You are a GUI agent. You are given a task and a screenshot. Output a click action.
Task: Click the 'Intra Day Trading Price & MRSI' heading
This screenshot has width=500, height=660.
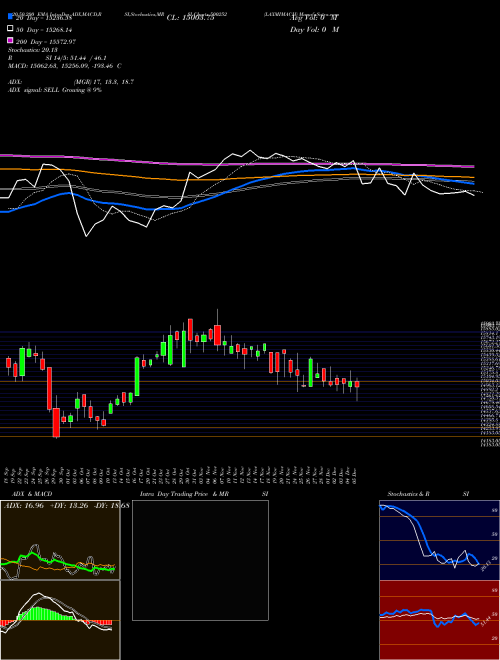point(202,494)
